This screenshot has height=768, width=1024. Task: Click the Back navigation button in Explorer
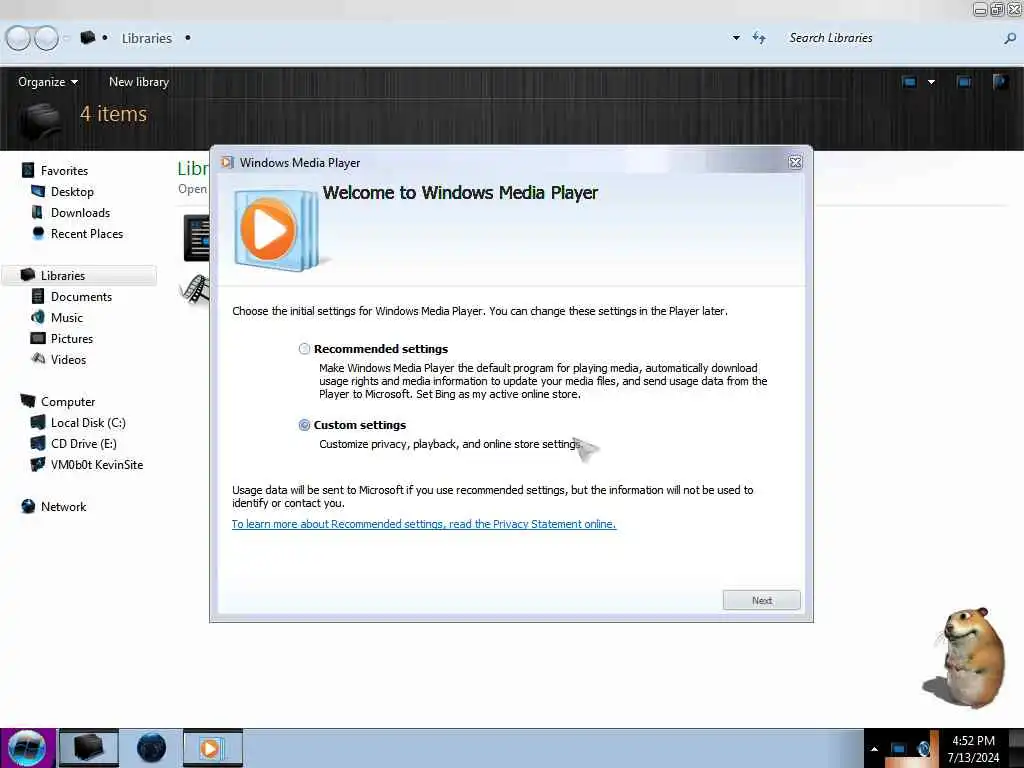pyautogui.click(x=18, y=38)
